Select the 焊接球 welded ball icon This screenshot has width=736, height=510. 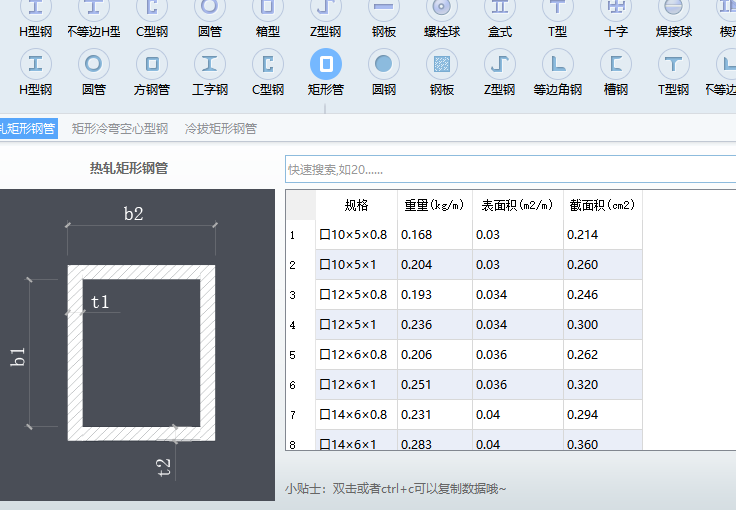[x=674, y=8]
